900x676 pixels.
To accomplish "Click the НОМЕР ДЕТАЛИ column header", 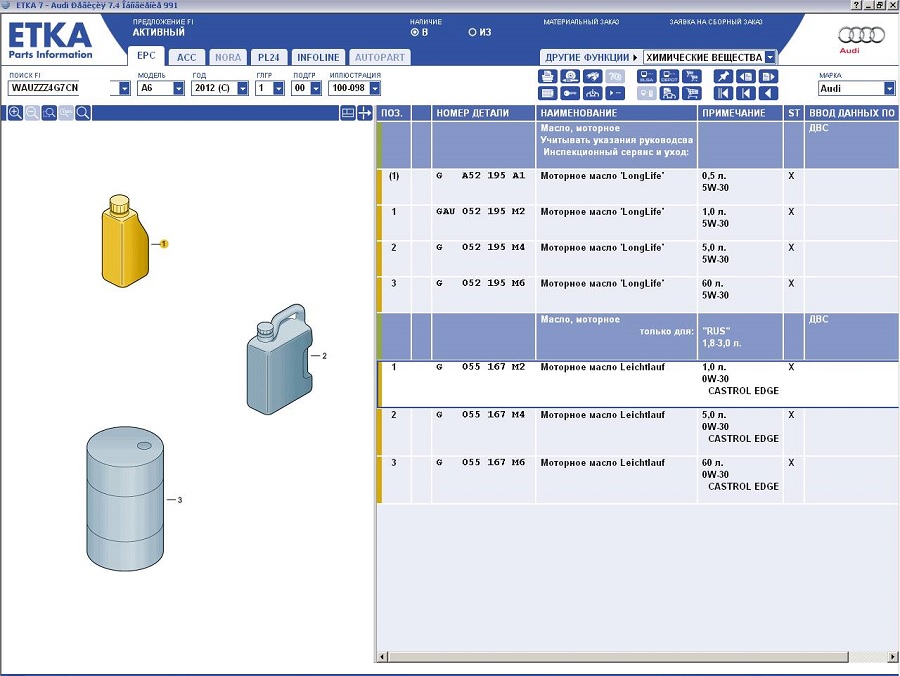I will pyautogui.click(x=483, y=113).
